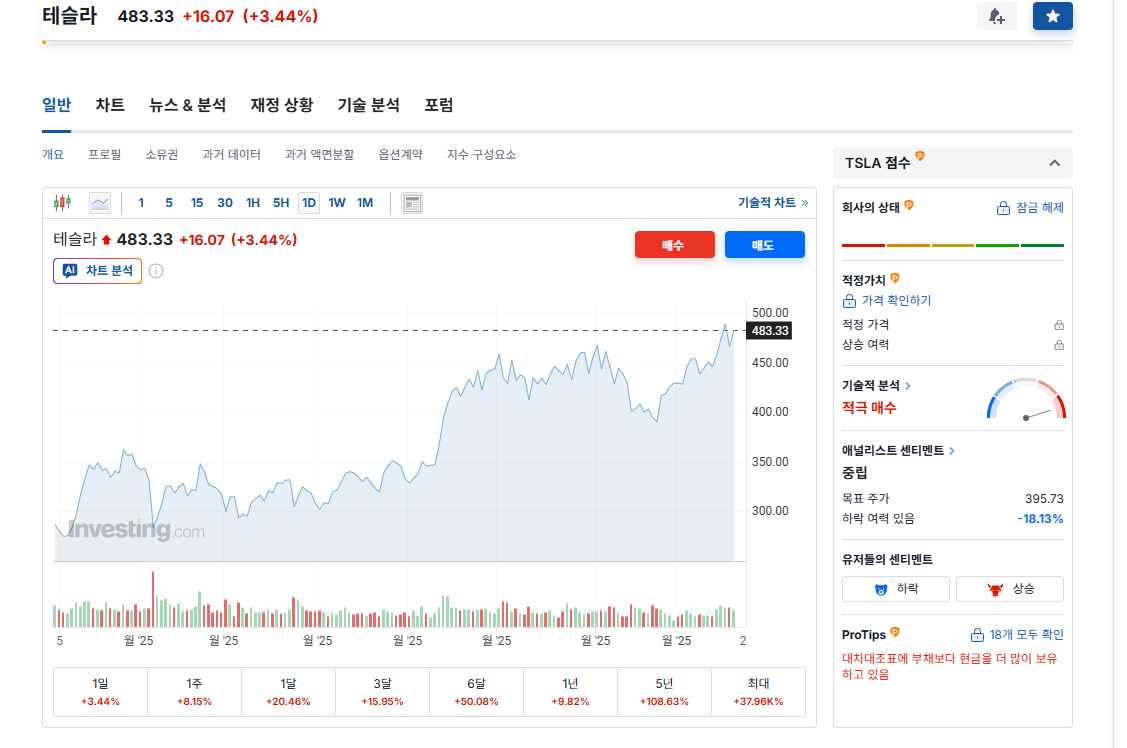1127x748 pixels.
Task: Show the 6달 performance range
Action: [x=477, y=692]
